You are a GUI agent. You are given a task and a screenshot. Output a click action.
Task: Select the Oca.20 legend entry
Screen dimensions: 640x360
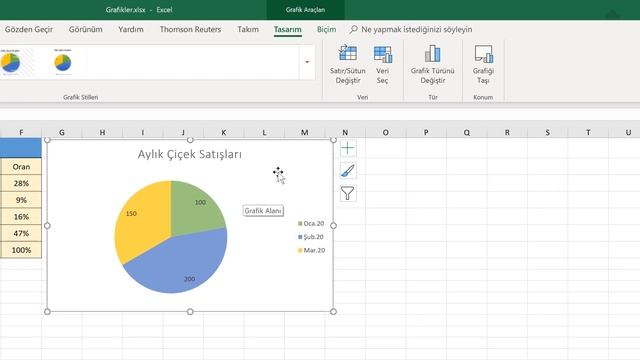pyautogui.click(x=311, y=223)
